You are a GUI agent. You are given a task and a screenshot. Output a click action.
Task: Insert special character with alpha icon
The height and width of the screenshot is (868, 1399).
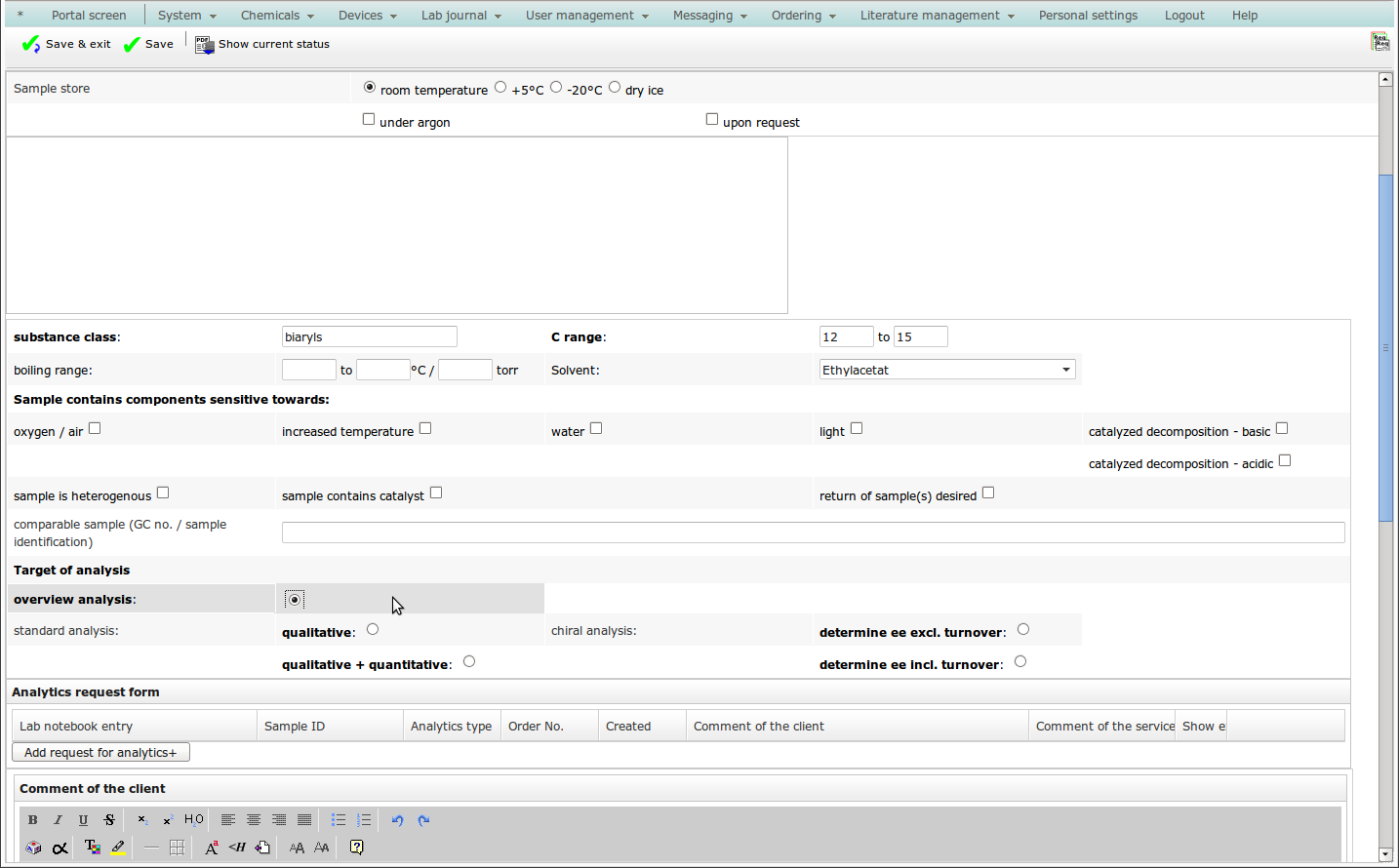(60, 848)
